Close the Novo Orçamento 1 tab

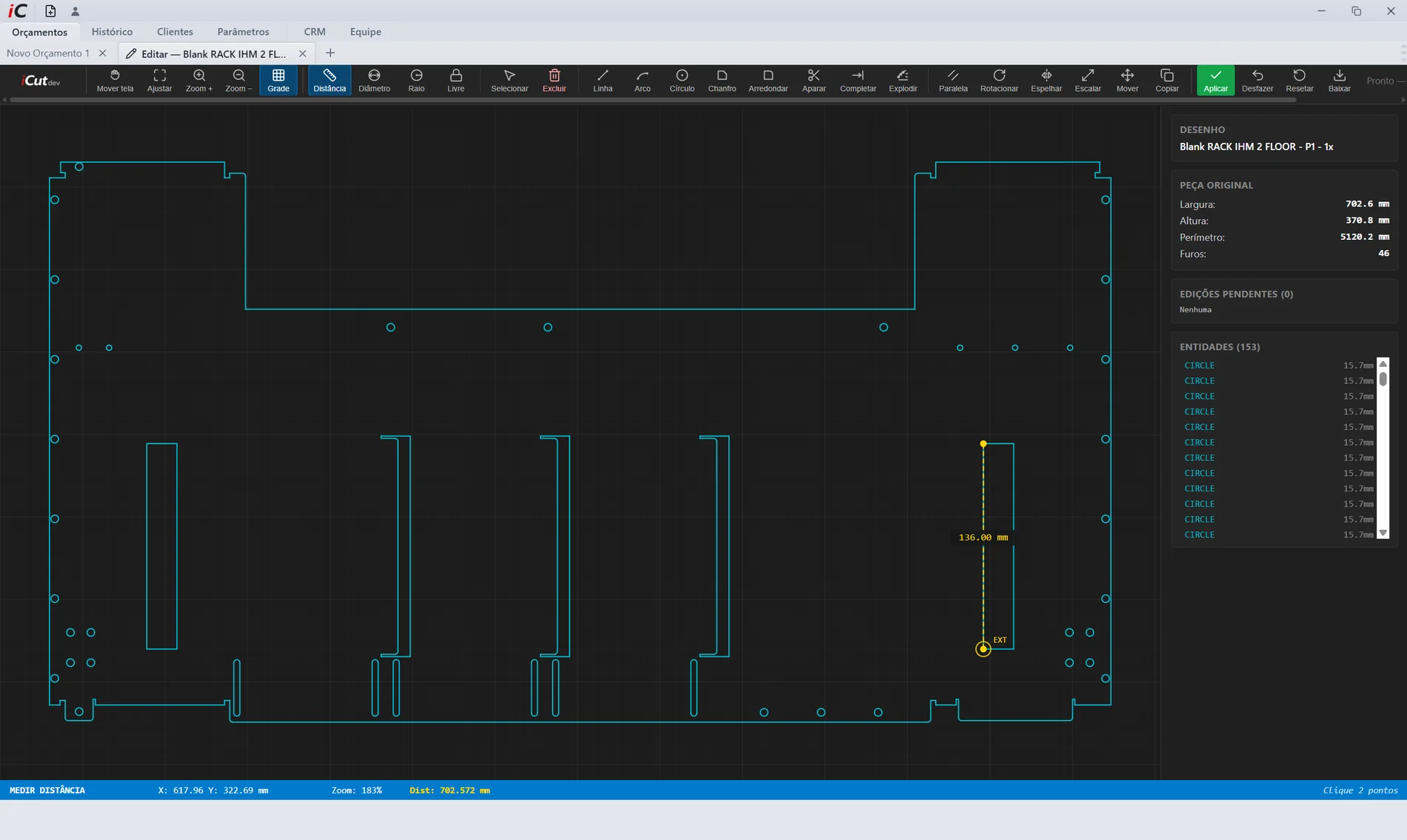coord(103,53)
